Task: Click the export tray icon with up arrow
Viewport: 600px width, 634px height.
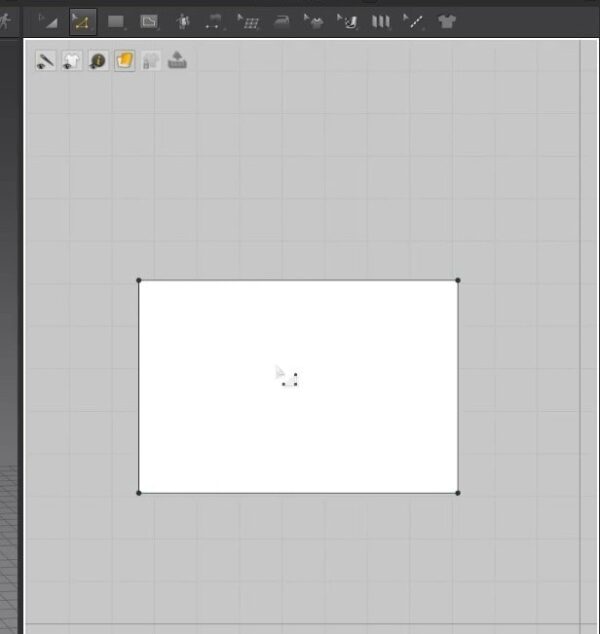Action: [177, 61]
